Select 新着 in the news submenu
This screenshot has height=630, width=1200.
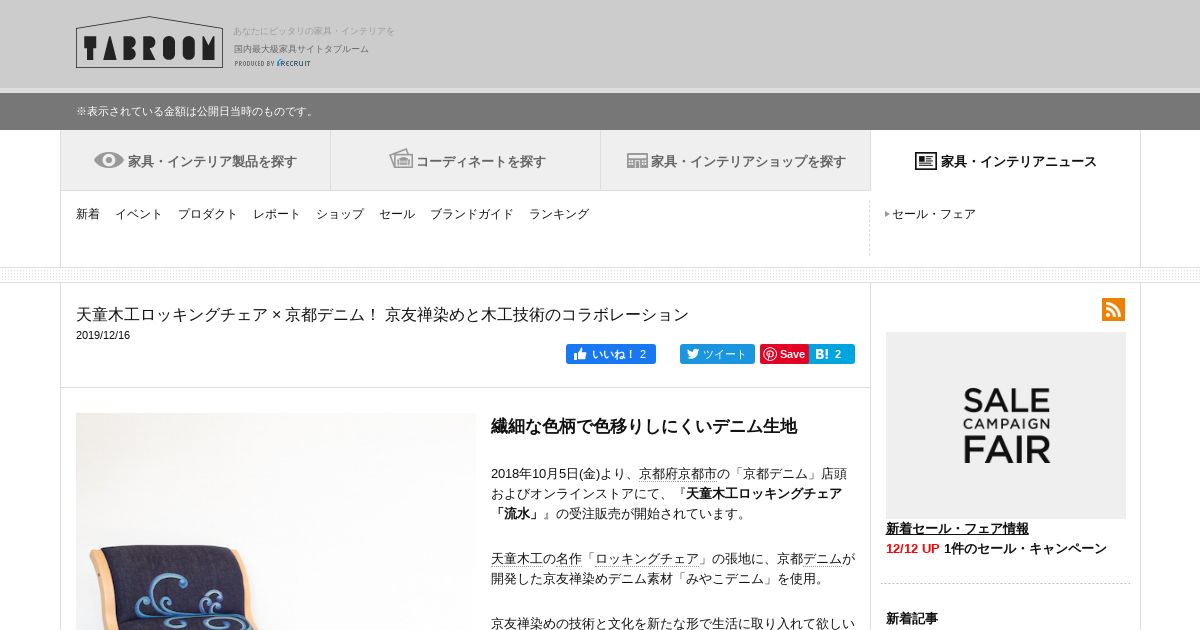[x=88, y=214]
